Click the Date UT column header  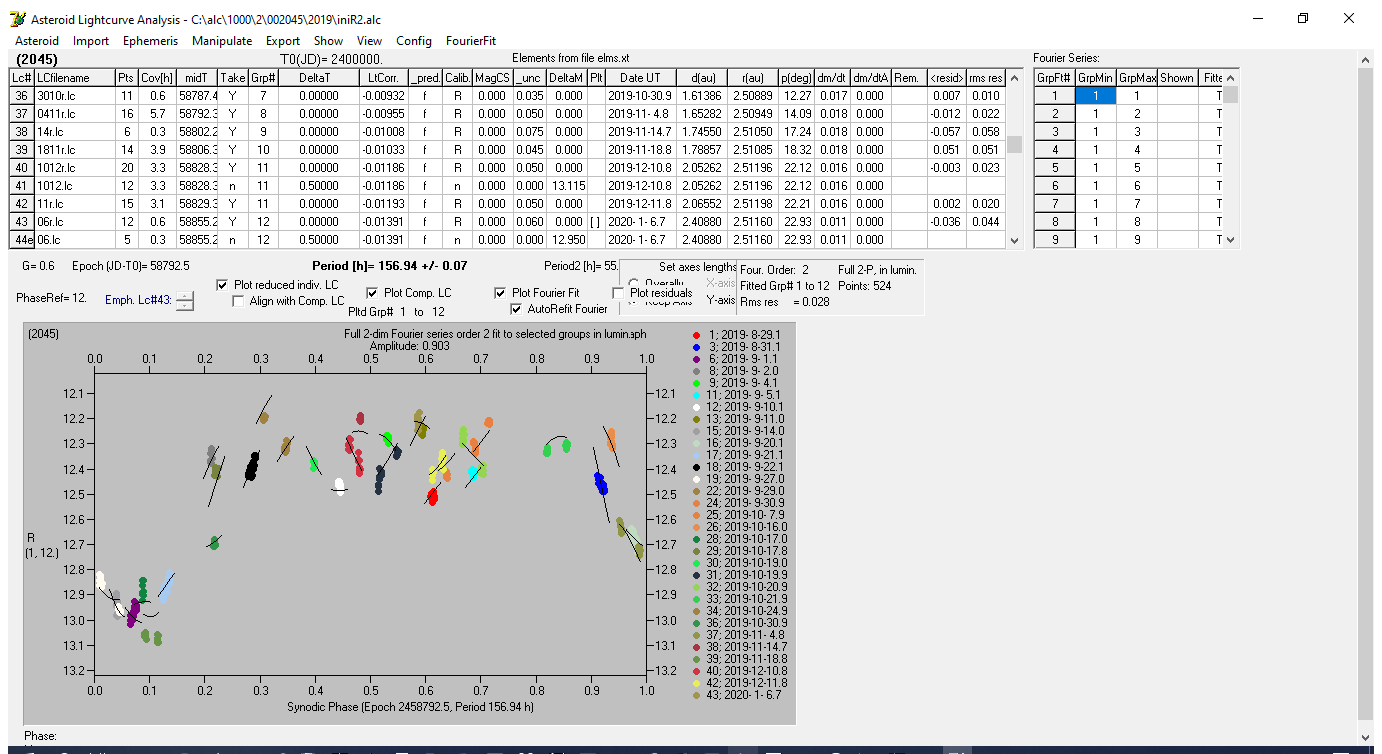point(640,78)
